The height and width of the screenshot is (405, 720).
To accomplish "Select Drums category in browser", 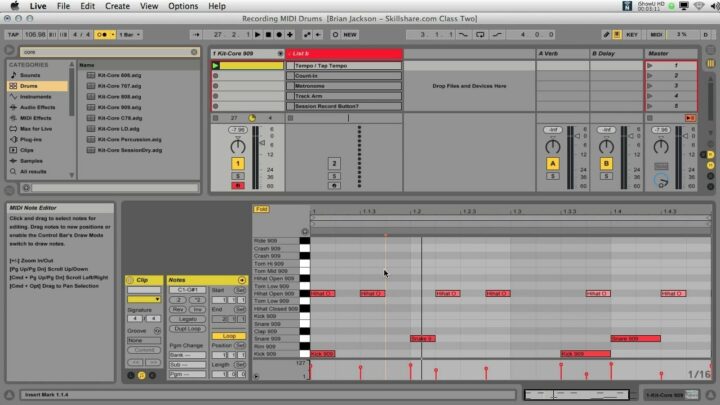I will click(x=29, y=86).
